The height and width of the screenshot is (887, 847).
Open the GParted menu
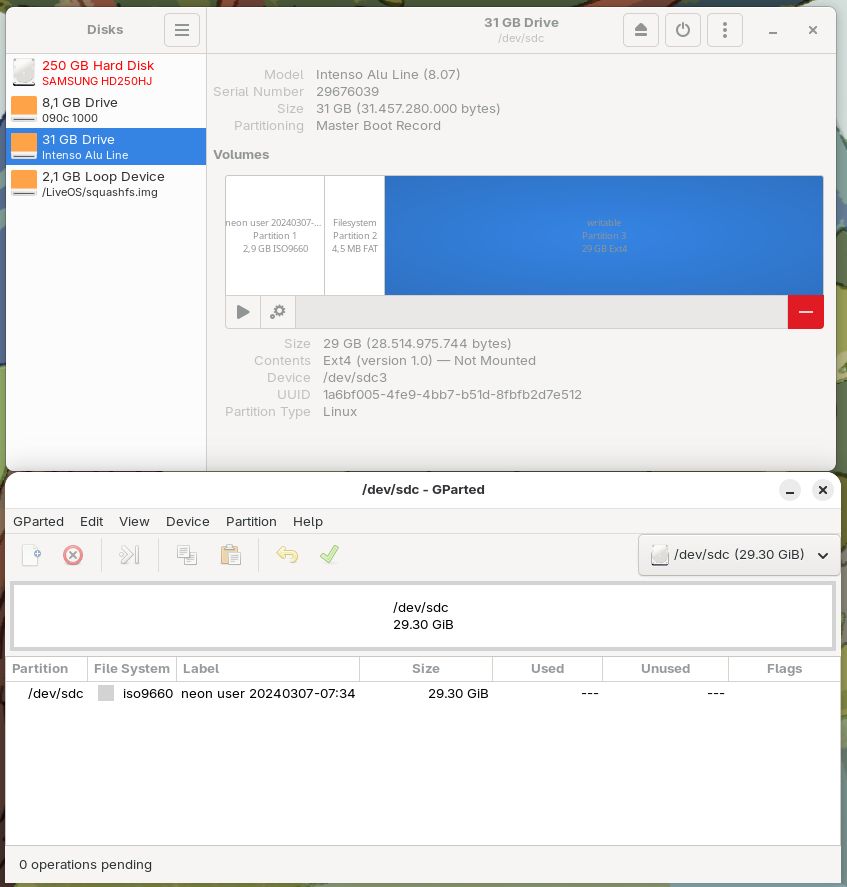point(38,521)
